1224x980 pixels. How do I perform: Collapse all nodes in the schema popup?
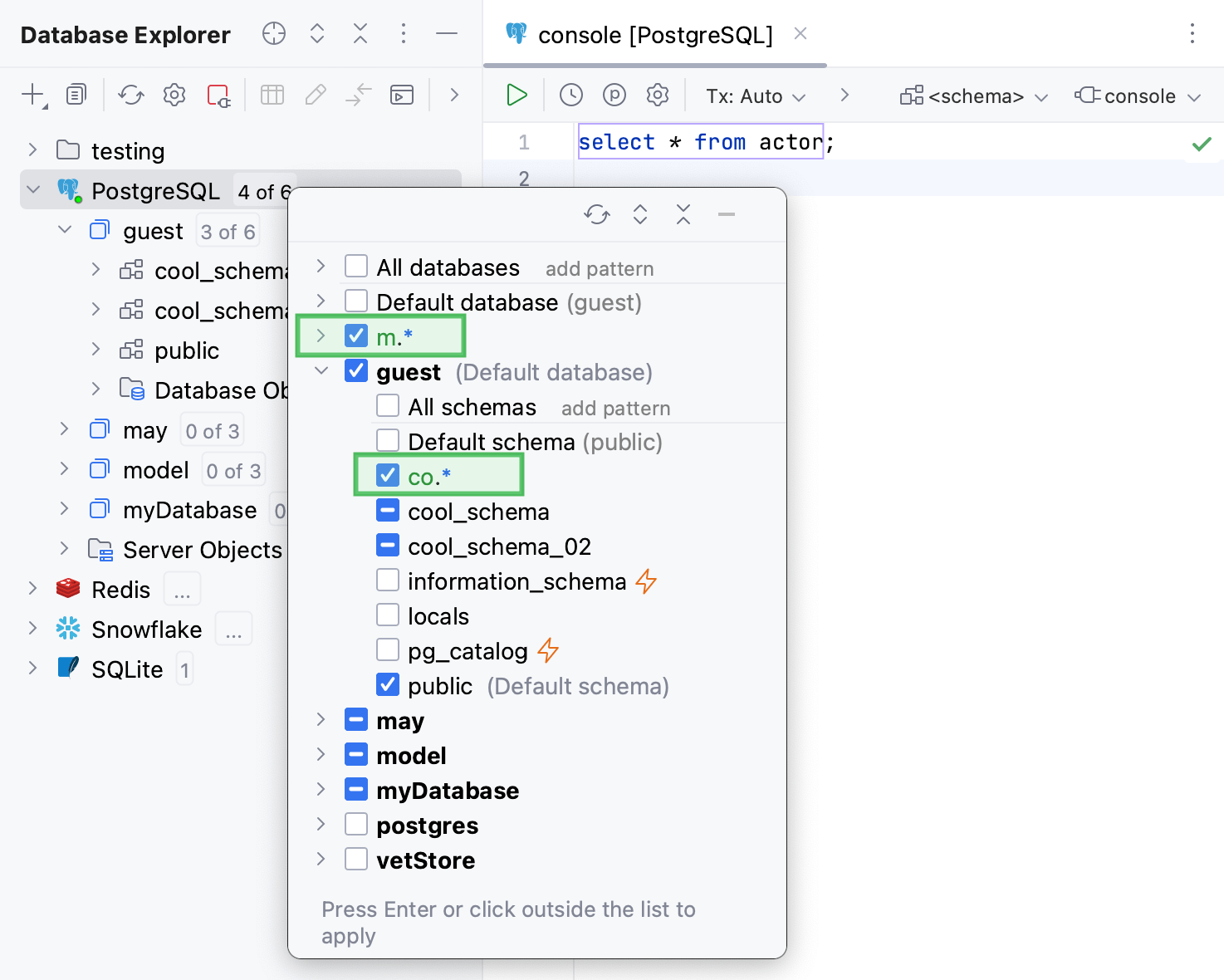tap(683, 213)
